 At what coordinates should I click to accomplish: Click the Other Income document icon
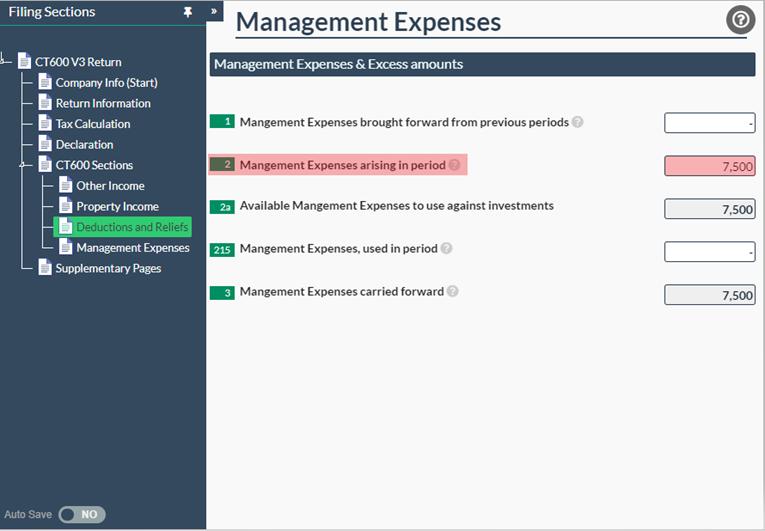(65, 185)
